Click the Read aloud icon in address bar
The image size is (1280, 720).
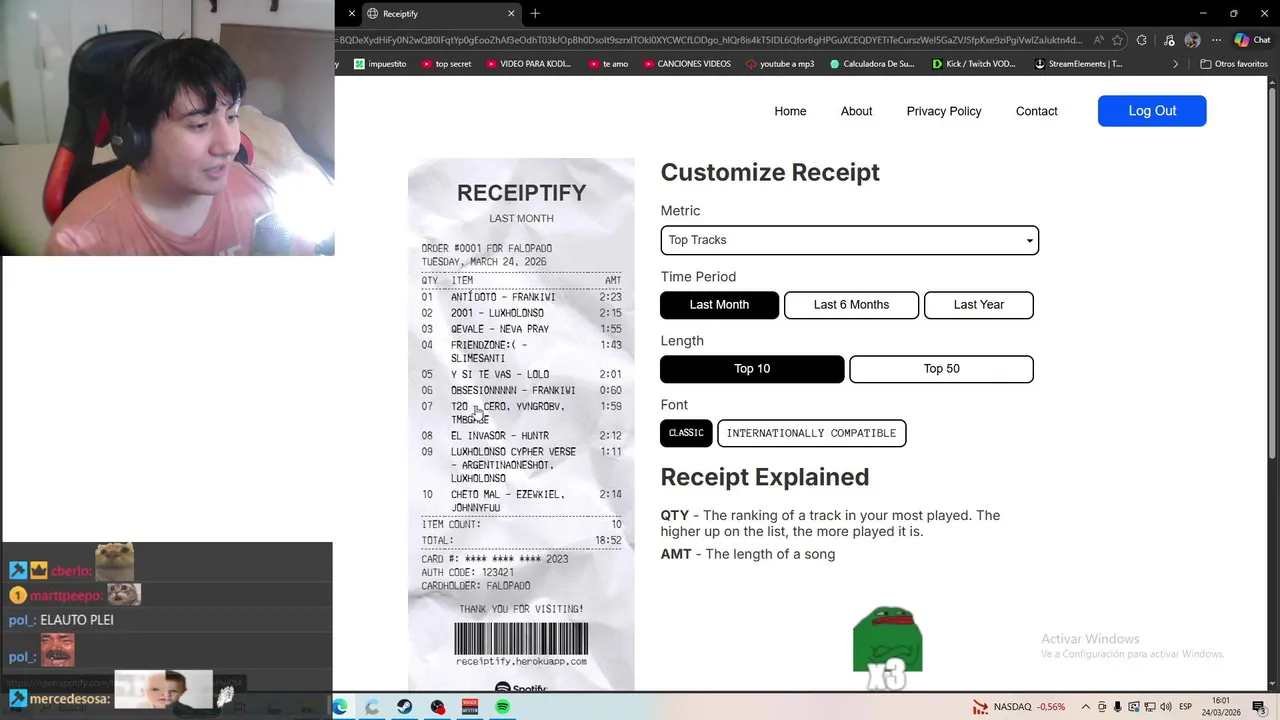(x=1099, y=40)
